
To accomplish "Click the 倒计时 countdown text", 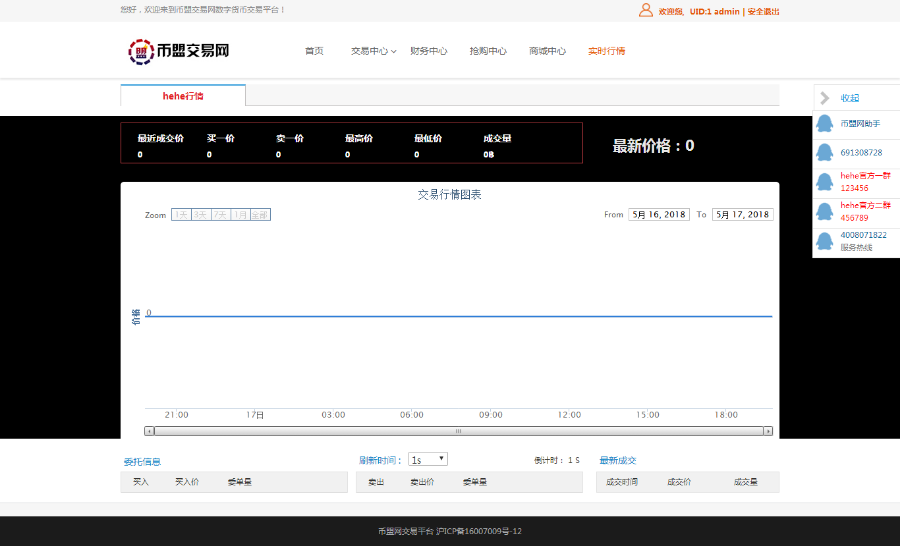I will pyautogui.click(x=557, y=460).
